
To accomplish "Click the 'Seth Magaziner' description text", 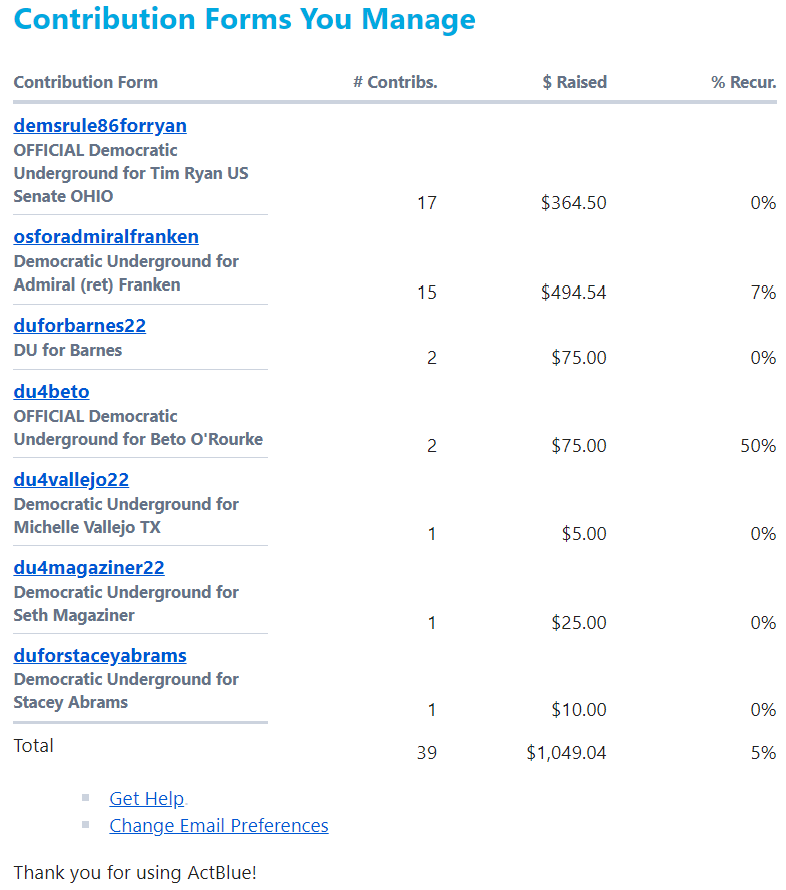I will coord(74,615).
